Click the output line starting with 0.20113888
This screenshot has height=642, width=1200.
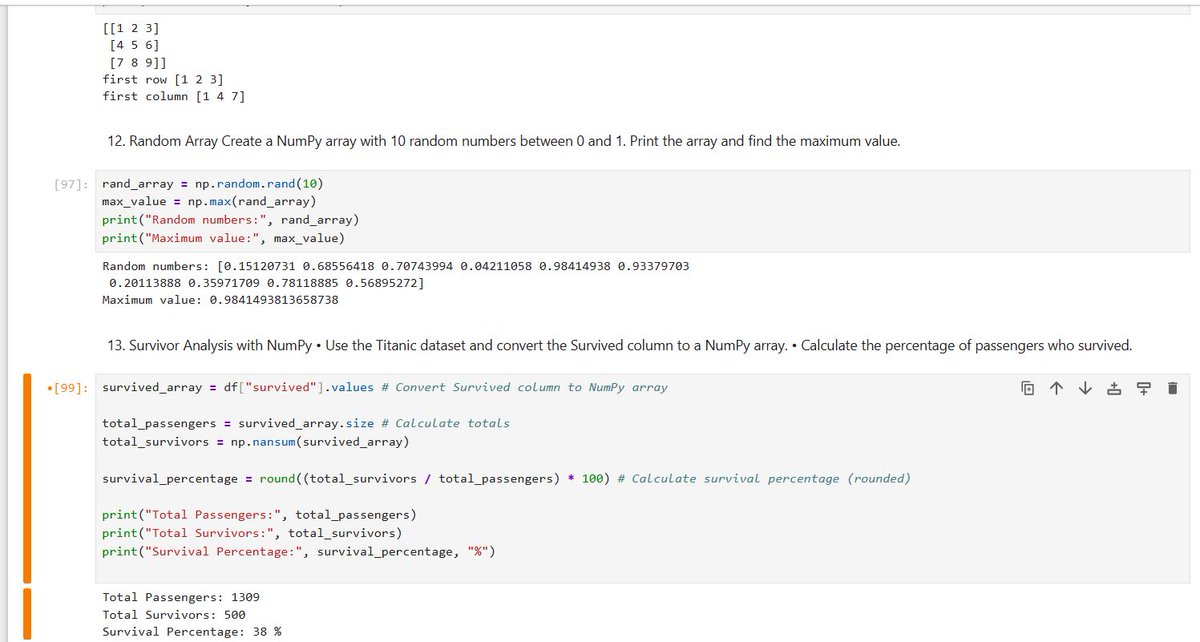[x=265, y=283]
